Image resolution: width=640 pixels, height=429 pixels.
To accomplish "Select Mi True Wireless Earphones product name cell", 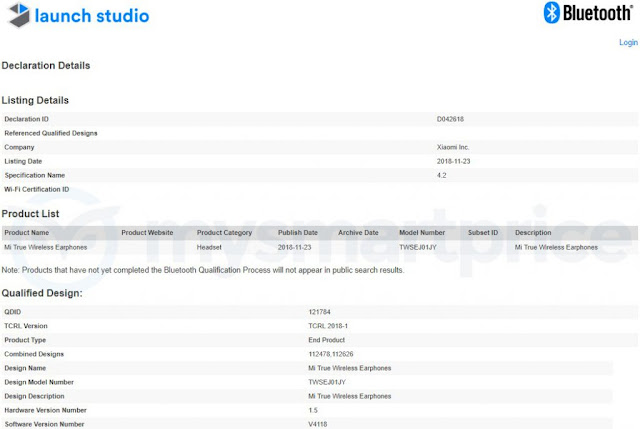I will (46, 247).
